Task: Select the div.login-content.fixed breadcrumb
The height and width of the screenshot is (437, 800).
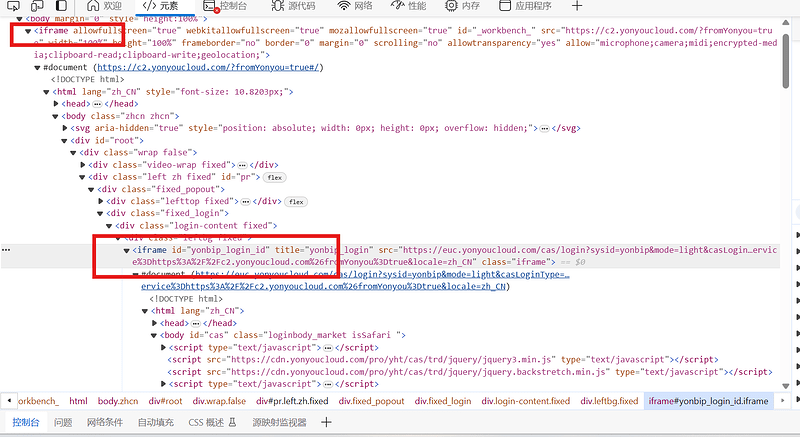Action: [x=526, y=401]
